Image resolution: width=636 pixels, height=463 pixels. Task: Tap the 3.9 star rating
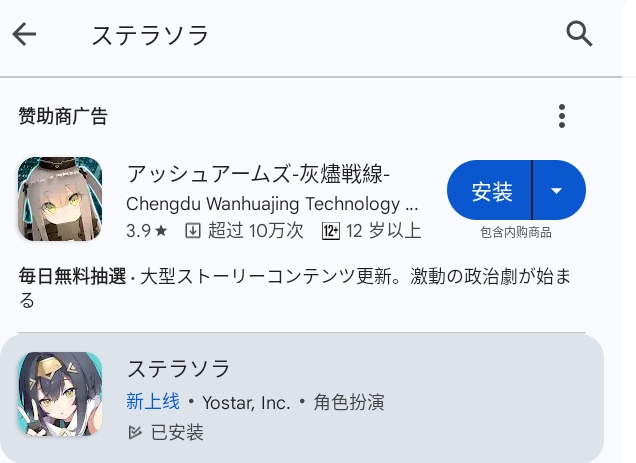146,231
